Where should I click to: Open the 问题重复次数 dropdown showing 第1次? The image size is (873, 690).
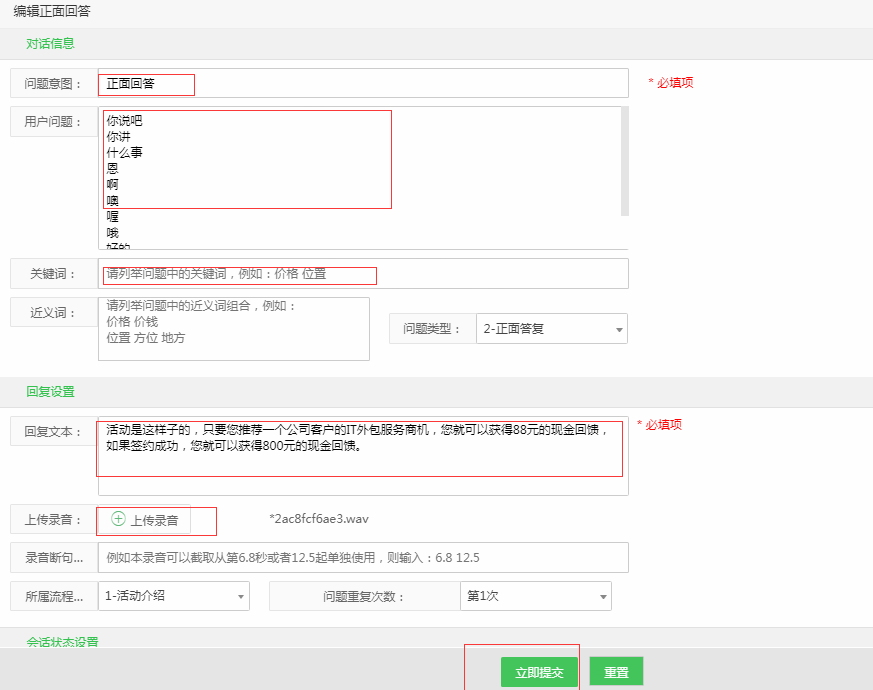coord(535,596)
